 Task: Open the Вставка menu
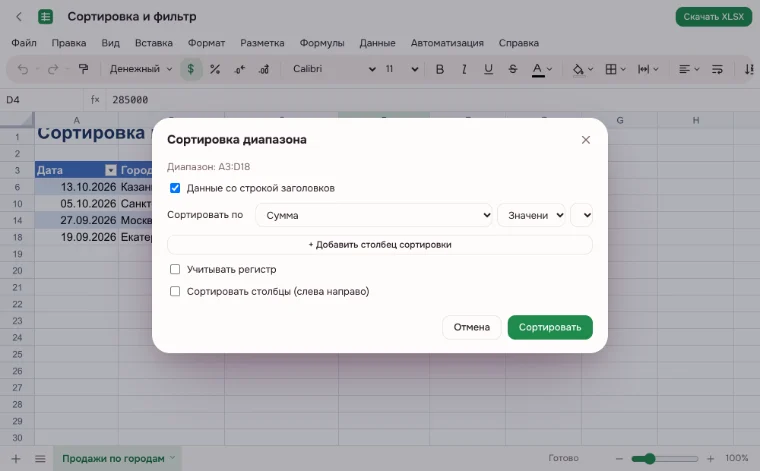point(154,43)
